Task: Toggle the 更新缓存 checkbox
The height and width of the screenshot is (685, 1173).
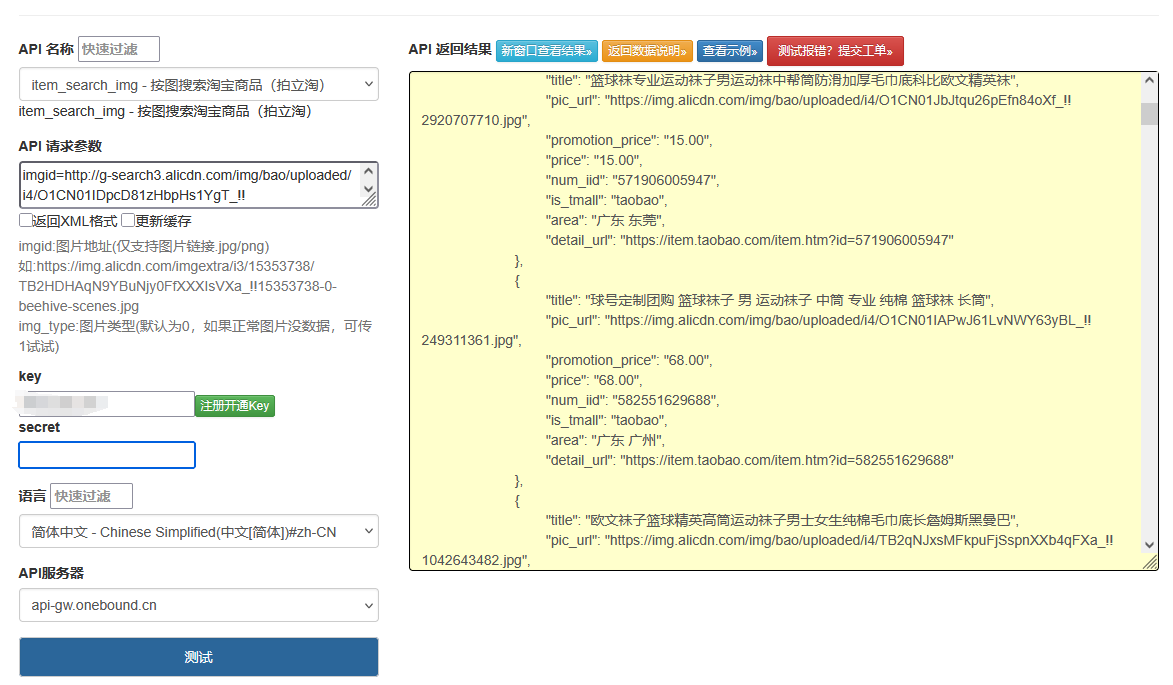Action: click(128, 221)
